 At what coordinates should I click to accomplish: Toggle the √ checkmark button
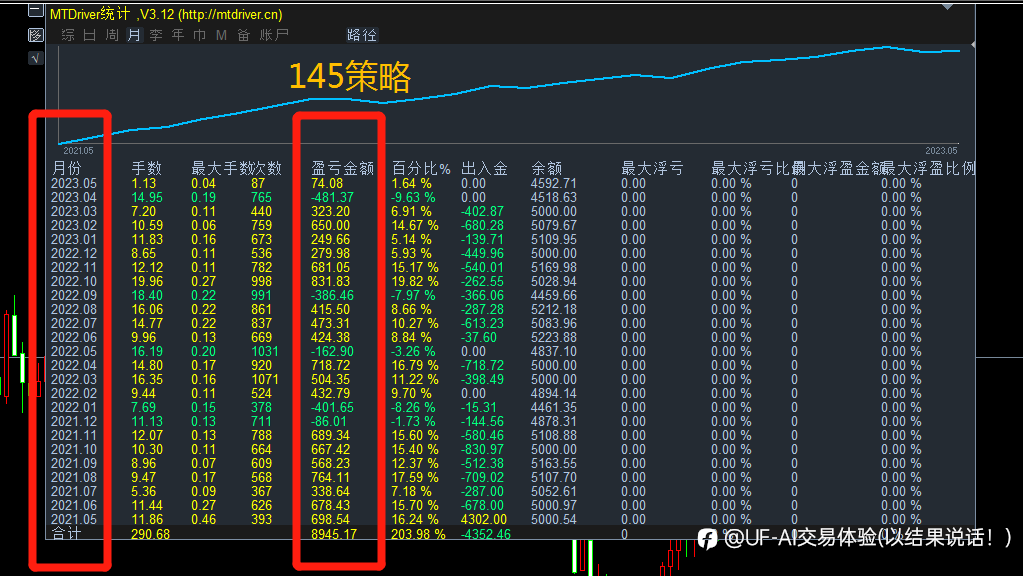[x=36, y=59]
